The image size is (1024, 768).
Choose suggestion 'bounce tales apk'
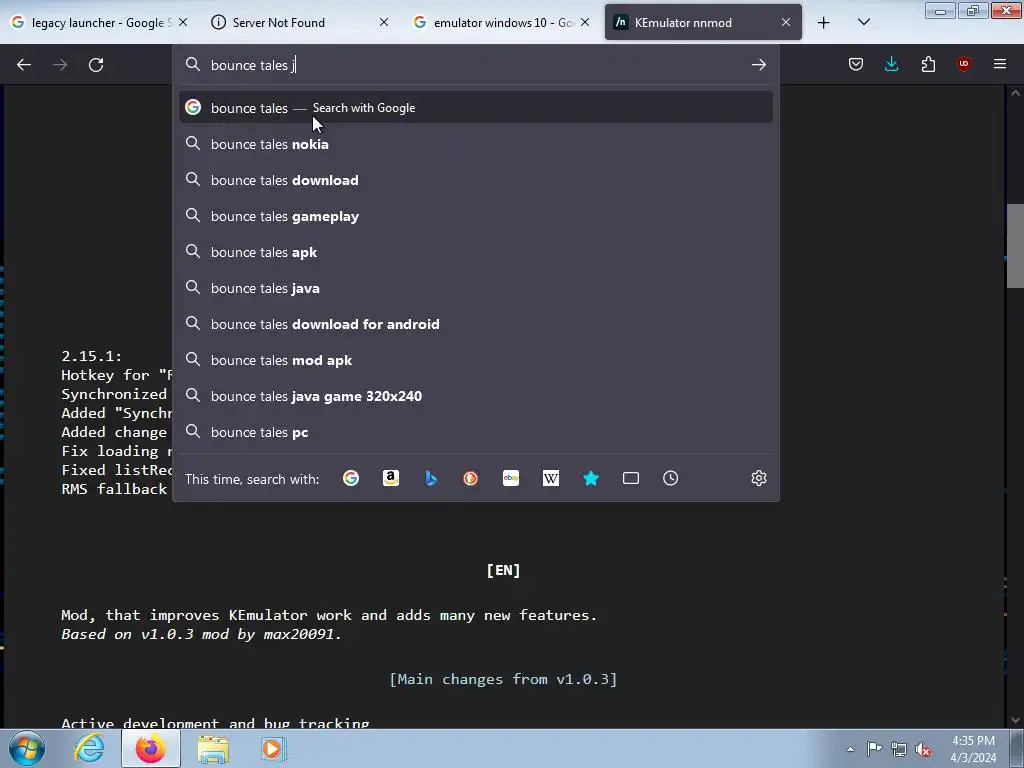coord(475,252)
